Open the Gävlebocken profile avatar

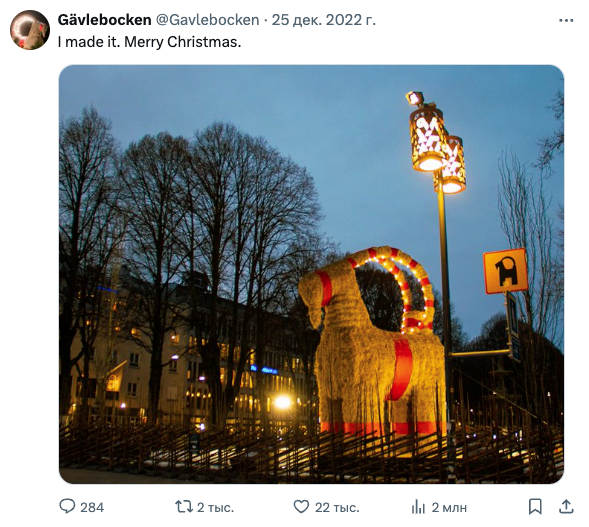pos(30,30)
